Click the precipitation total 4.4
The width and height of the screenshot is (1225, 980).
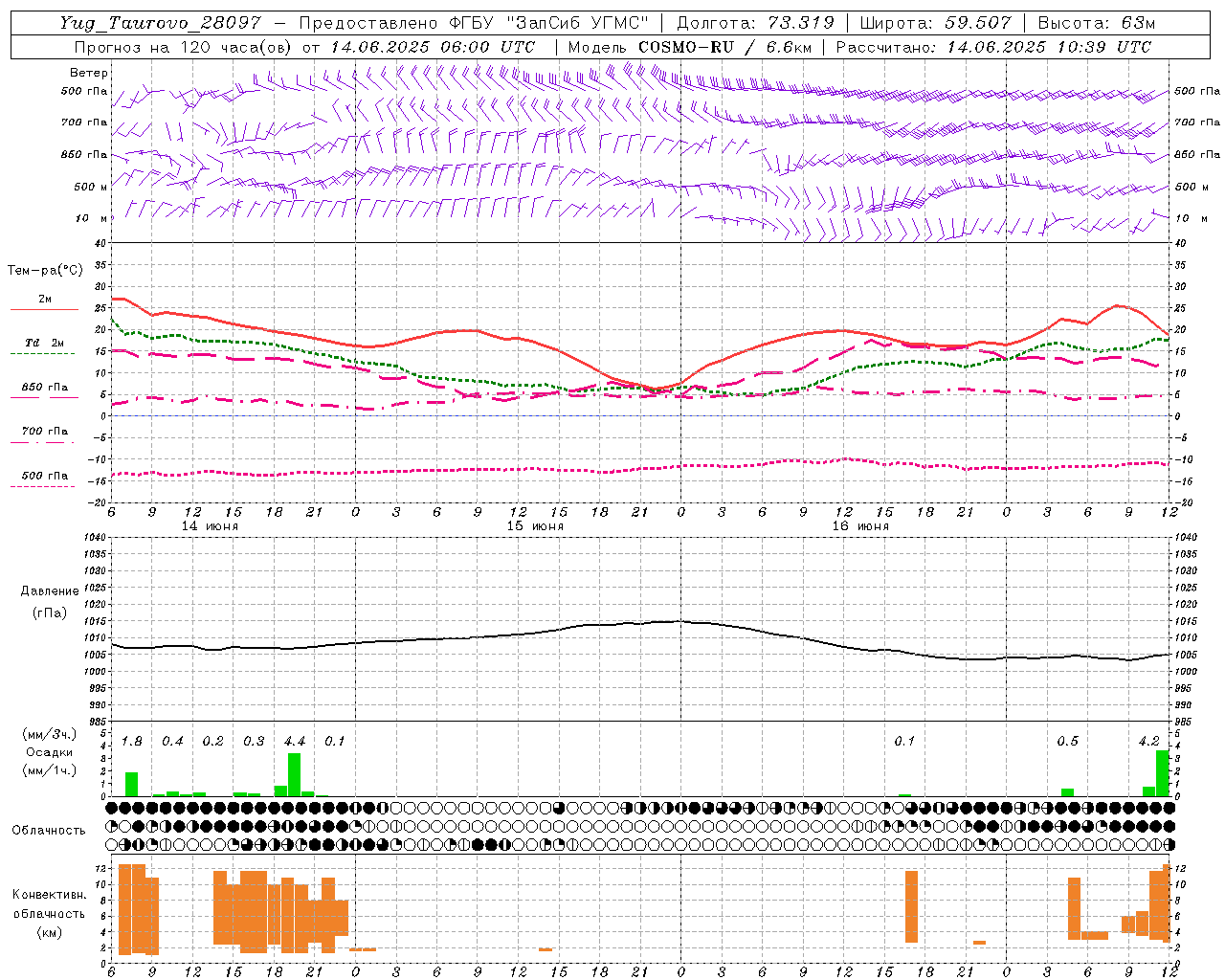pos(294,742)
